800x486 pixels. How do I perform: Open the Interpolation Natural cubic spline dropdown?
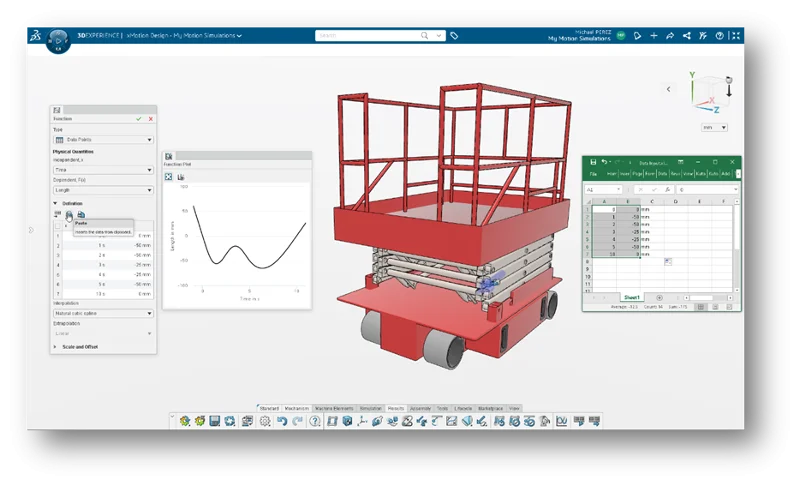pos(103,312)
